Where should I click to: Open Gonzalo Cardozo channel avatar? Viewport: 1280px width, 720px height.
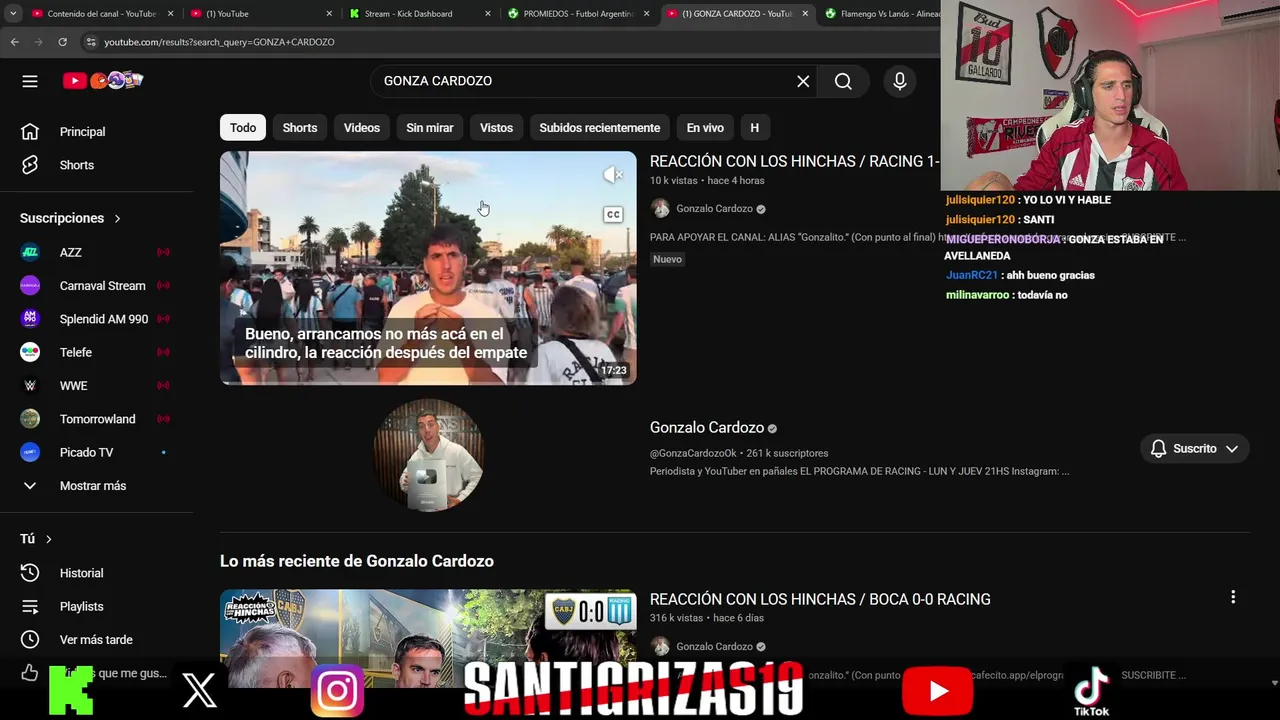pyautogui.click(x=428, y=455)
